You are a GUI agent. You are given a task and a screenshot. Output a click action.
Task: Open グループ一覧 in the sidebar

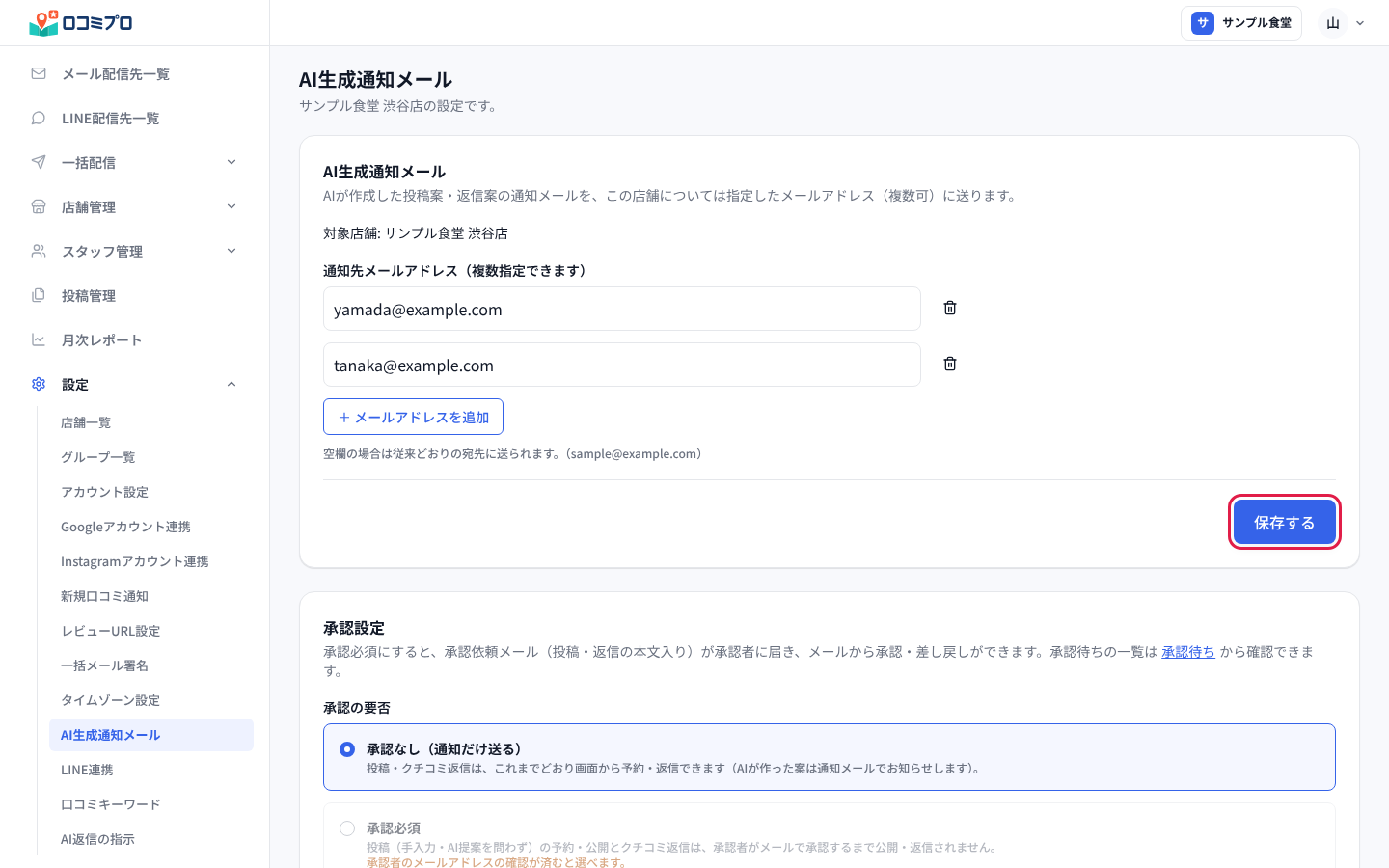point(151,457)
